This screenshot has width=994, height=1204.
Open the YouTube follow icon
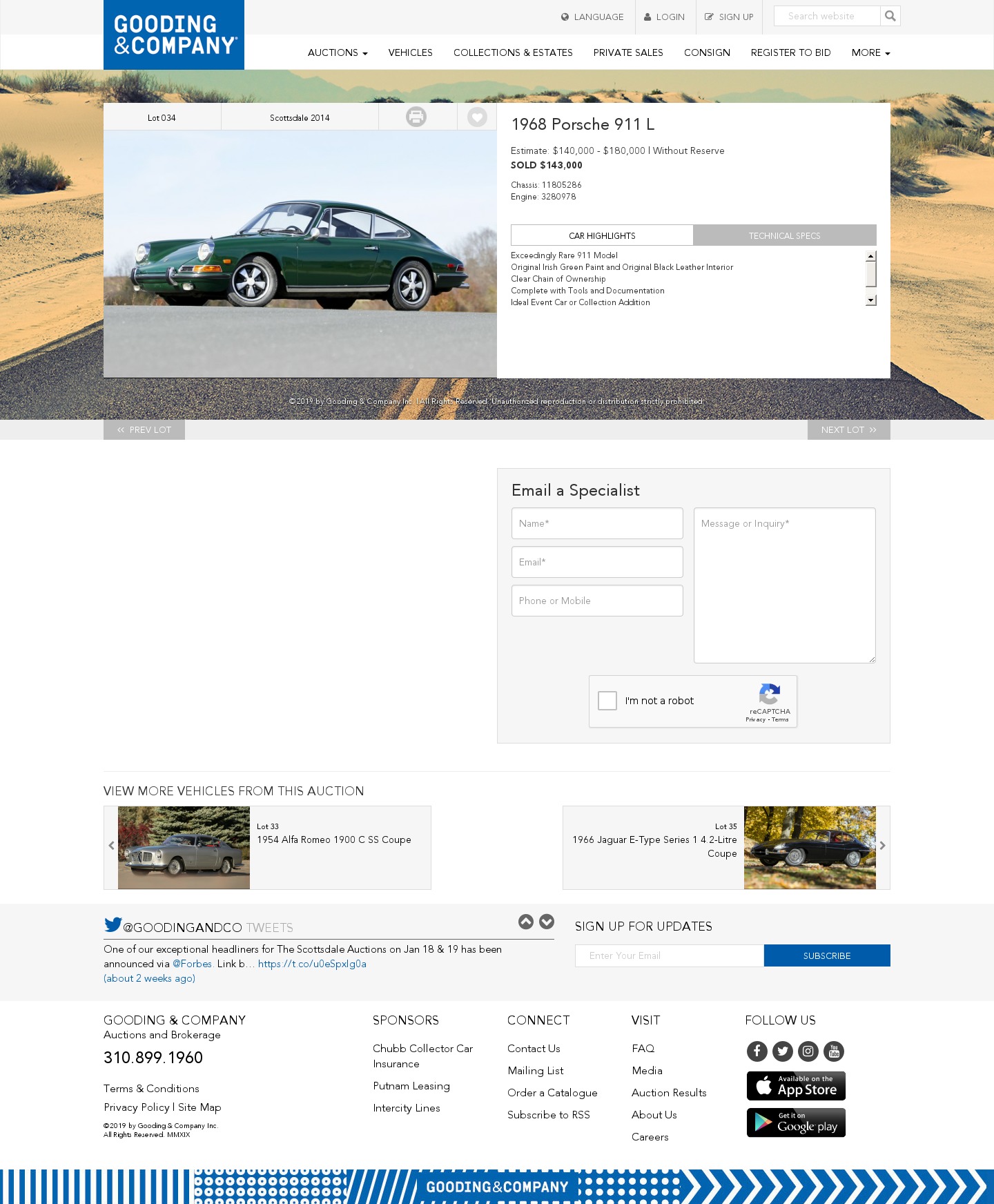834,1051
